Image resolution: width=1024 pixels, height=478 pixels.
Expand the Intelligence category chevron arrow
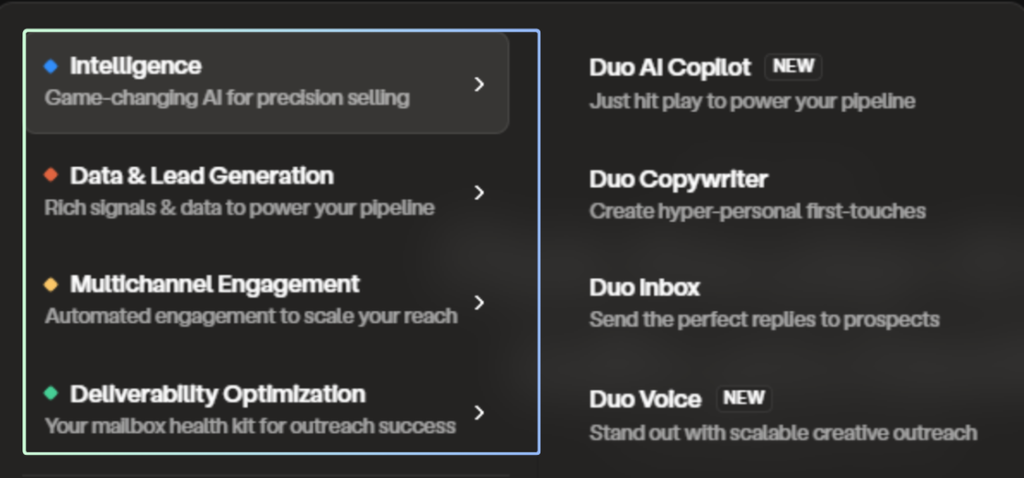[480, 84]
